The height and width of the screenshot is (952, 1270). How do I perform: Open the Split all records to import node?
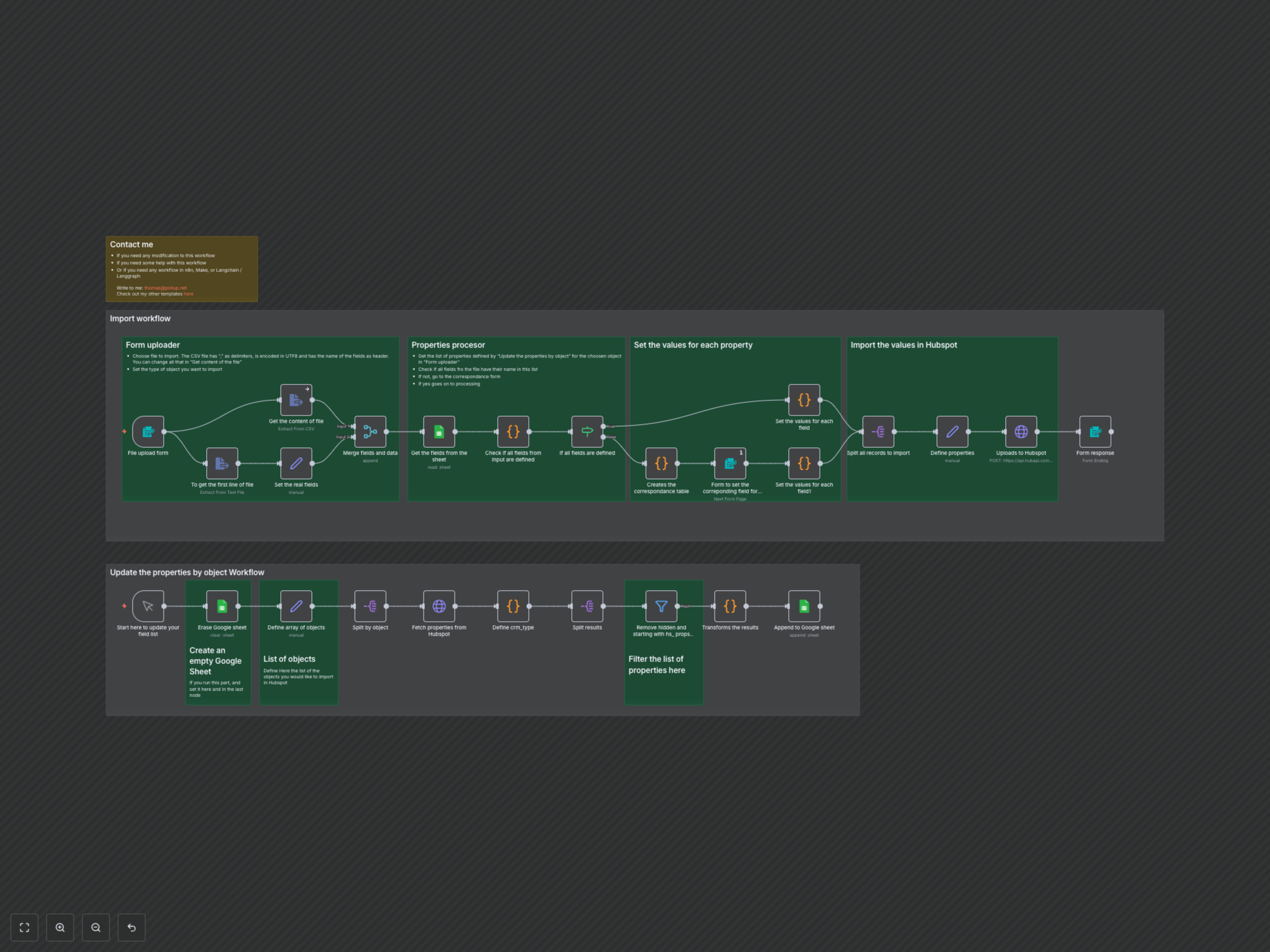click(879, 431)
